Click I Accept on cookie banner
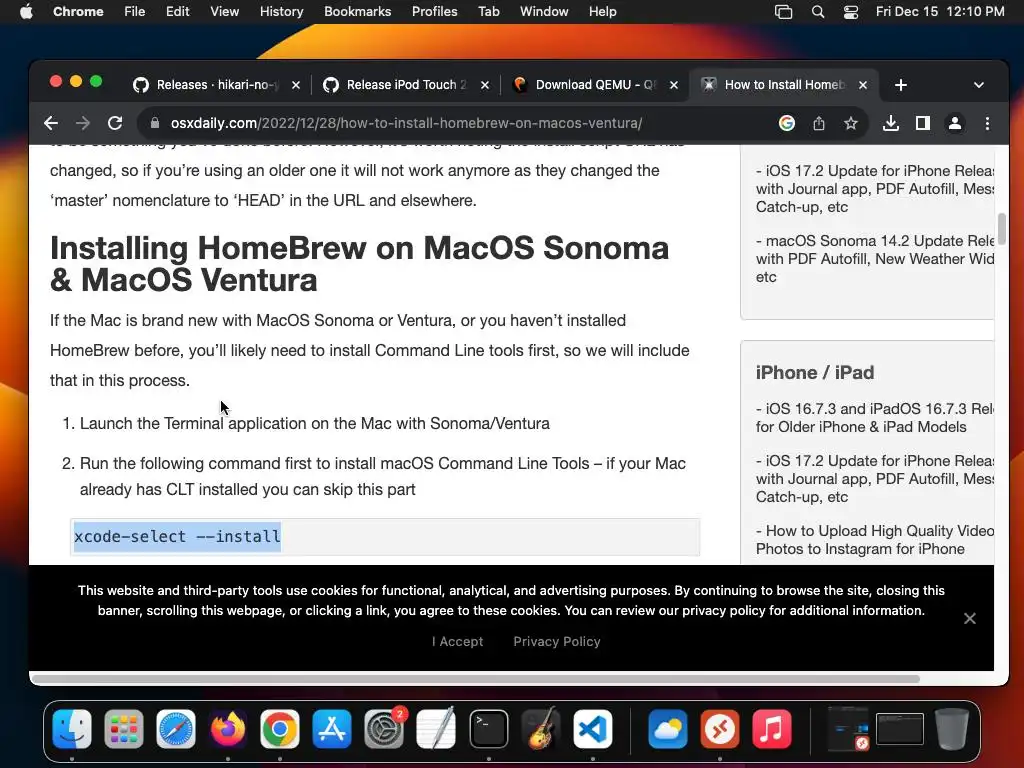Viewport: 1024px width, 768px height. 457,641
